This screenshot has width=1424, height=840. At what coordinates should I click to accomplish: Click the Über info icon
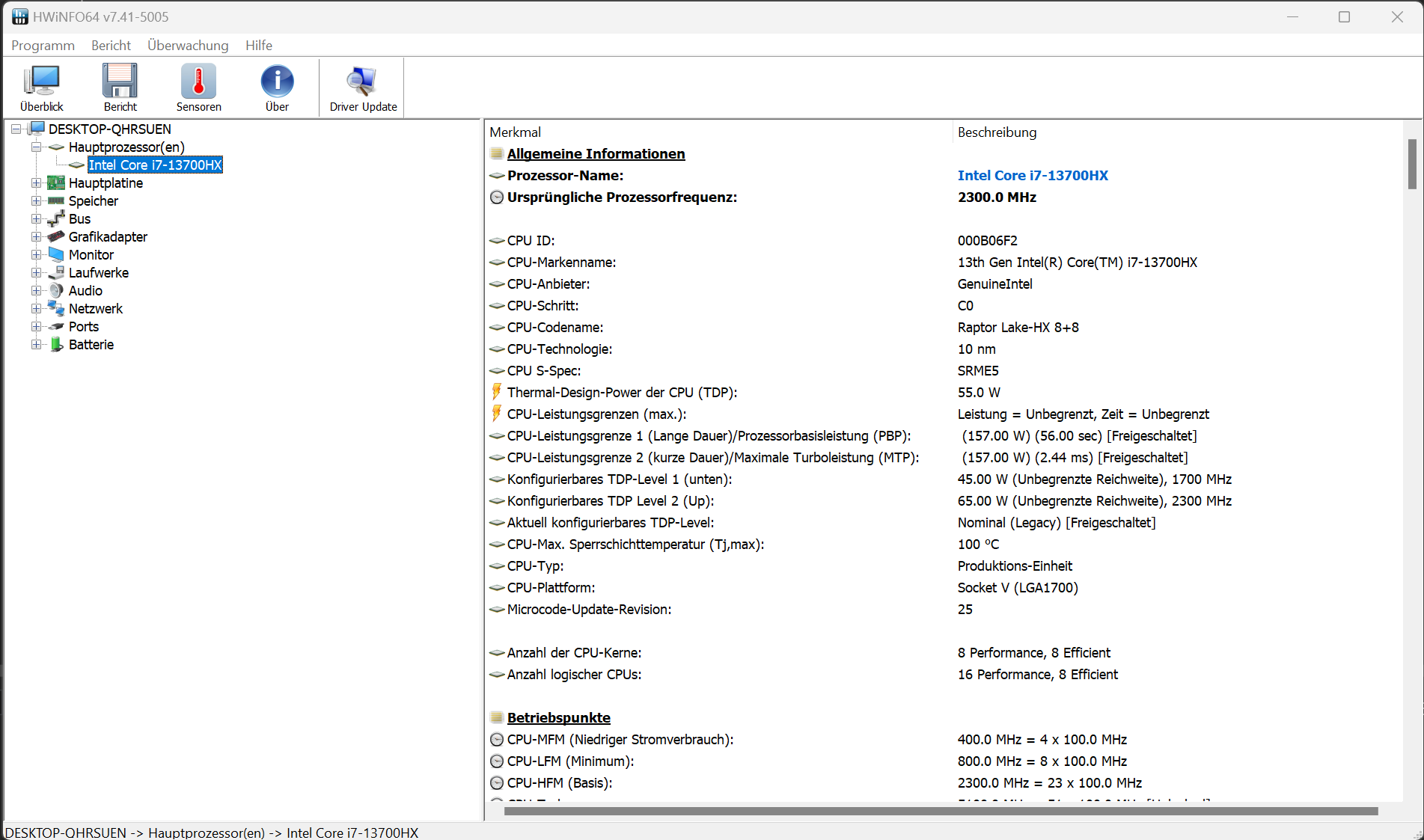(x=277, y=82)
